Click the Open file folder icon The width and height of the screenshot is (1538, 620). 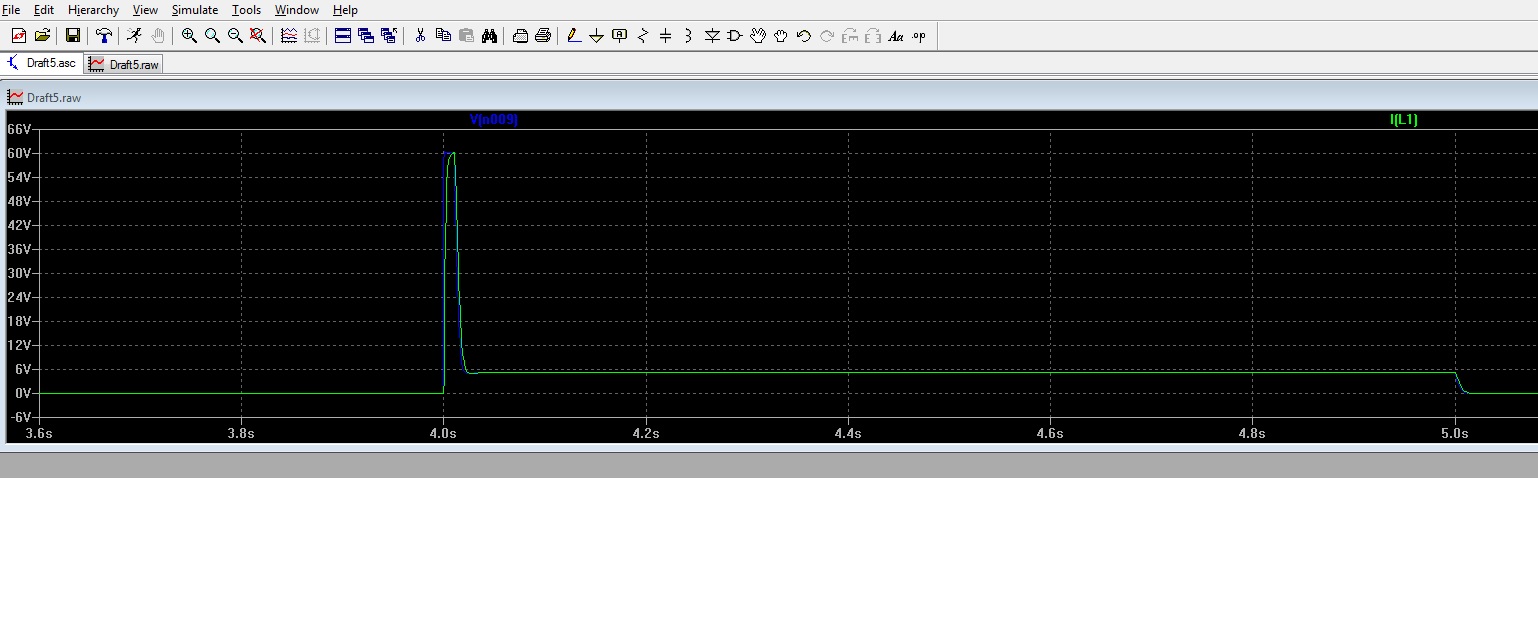pos(42,36)
